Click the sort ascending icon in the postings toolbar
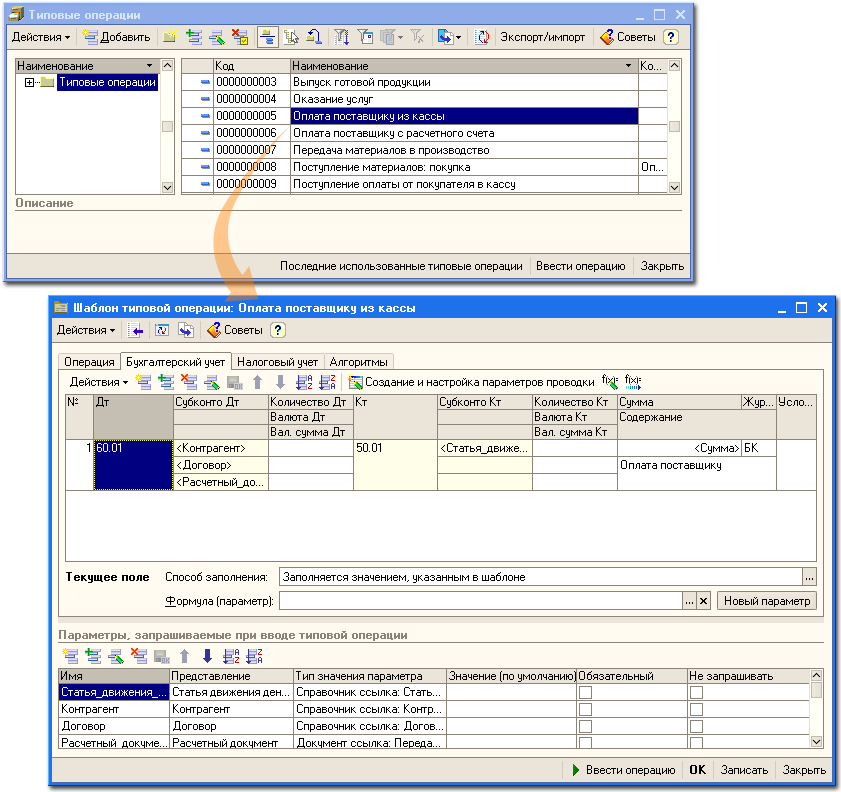 304,382
